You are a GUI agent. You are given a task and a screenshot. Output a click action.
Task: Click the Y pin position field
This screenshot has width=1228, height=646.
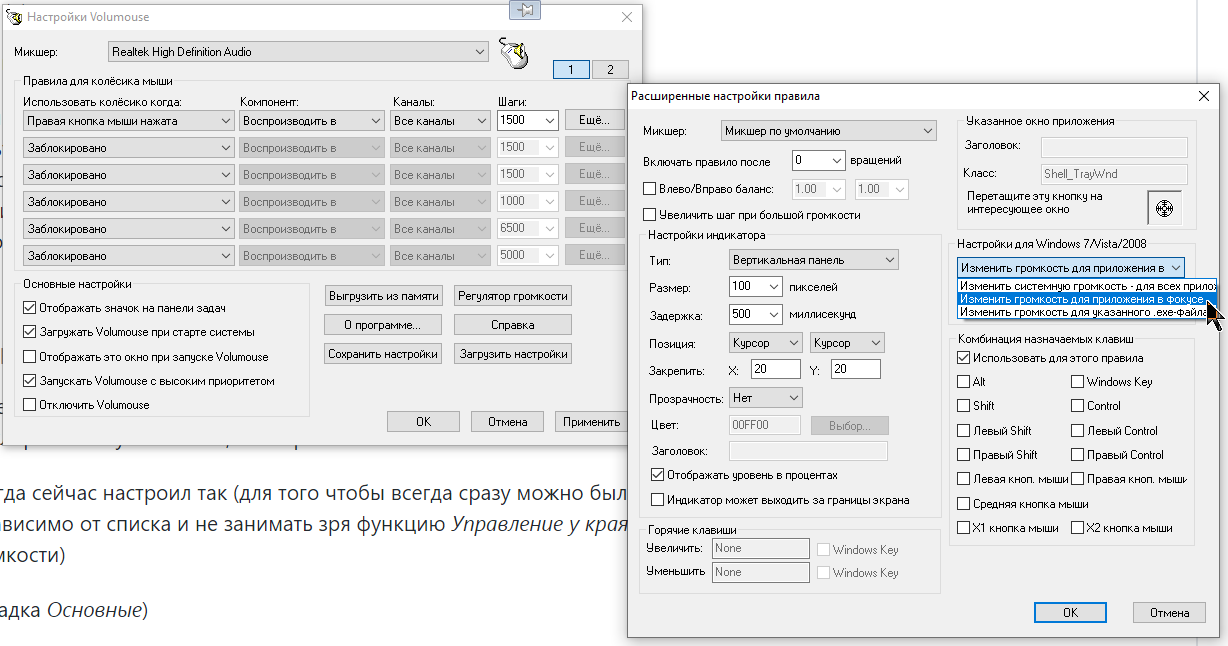pos(855,370)
